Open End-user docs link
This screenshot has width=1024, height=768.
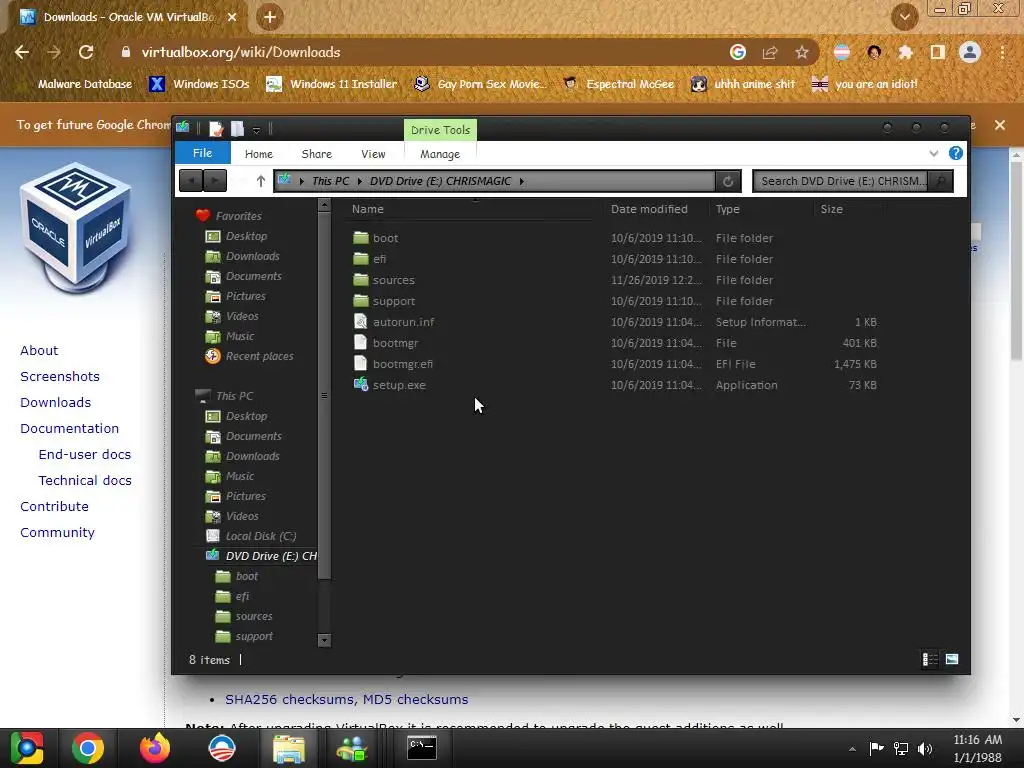(x=85, y=455)
